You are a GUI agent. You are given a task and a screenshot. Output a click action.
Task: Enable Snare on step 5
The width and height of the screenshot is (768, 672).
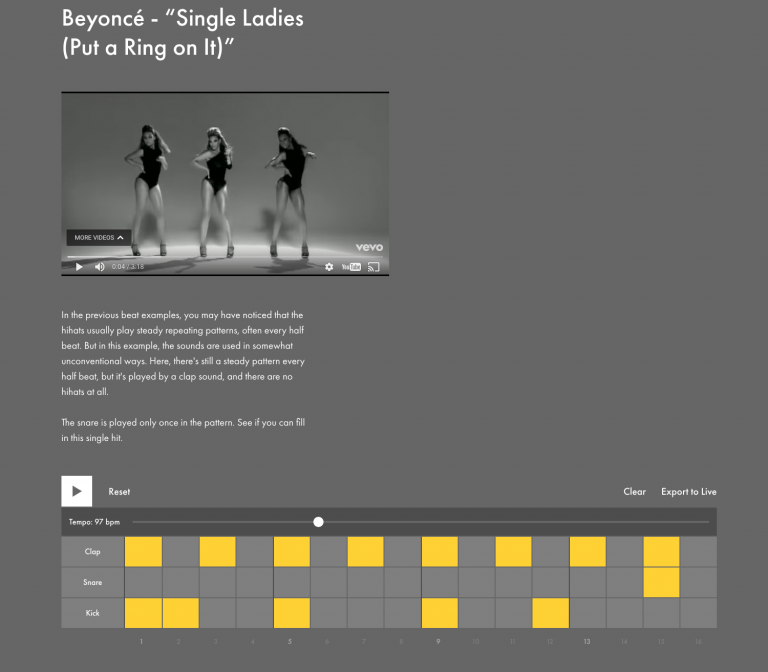click(291, 582)
